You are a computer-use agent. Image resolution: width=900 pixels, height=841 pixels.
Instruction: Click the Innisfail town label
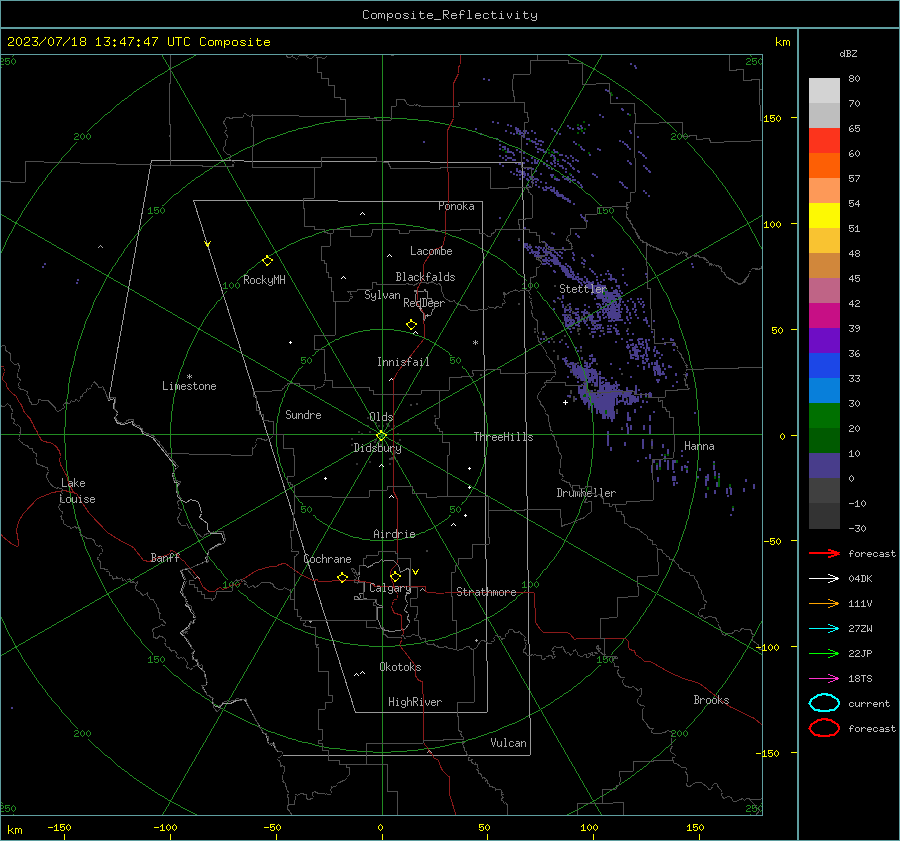(x=403, y=362)
